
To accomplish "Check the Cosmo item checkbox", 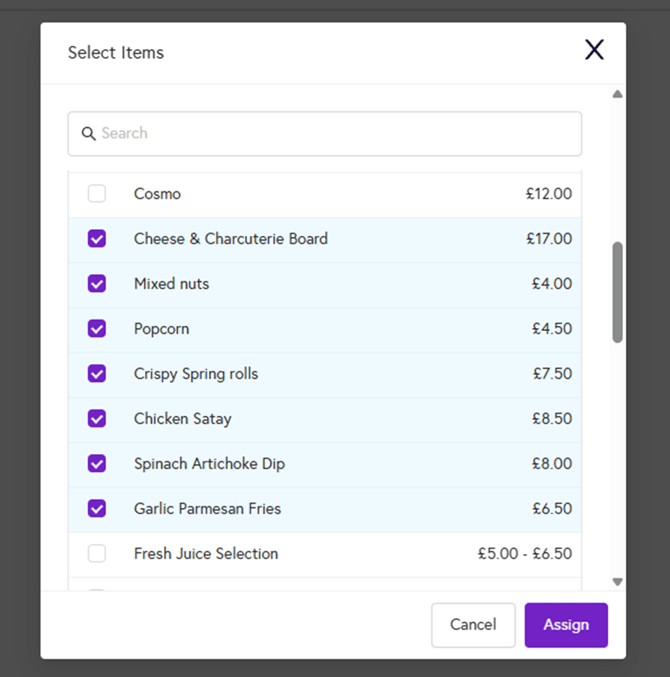I will click(97, 193).
